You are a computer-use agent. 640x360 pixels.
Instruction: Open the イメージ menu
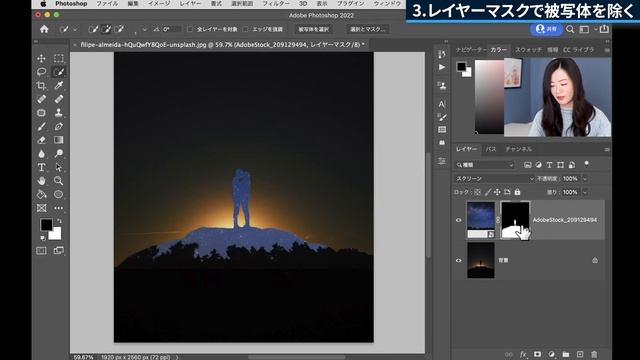(159, 4)
